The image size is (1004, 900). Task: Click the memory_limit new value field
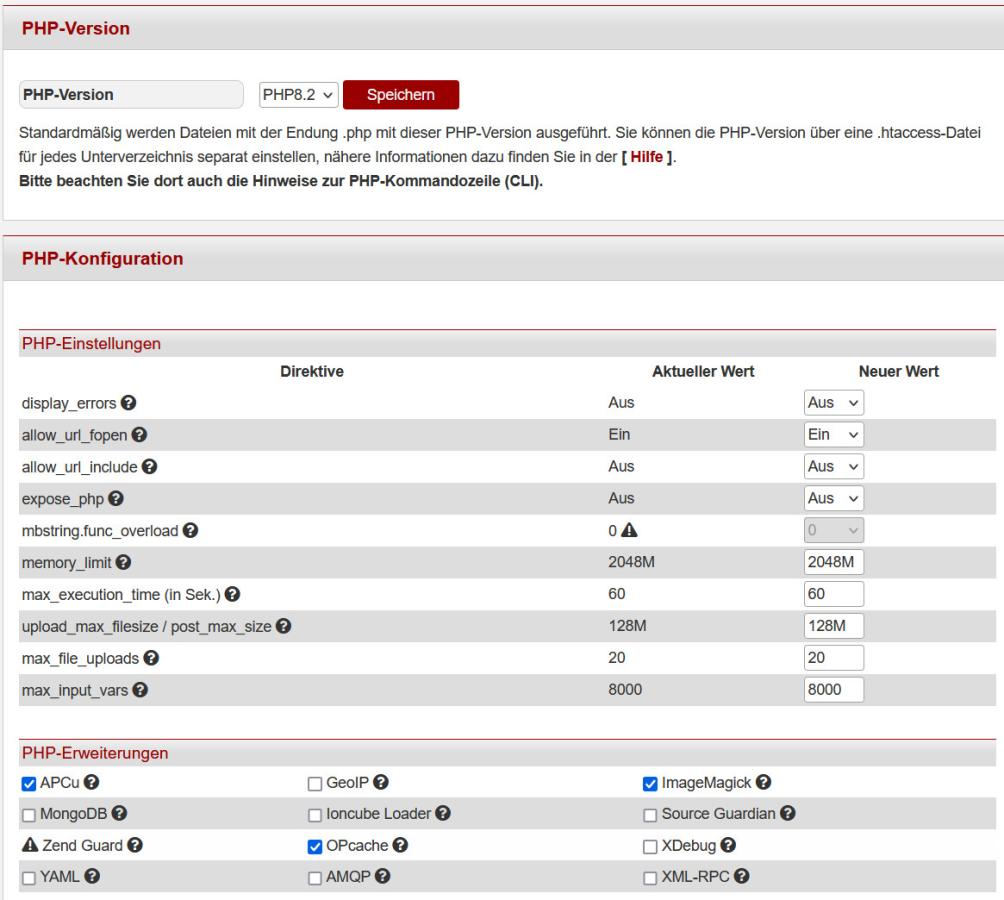[833, 563]
